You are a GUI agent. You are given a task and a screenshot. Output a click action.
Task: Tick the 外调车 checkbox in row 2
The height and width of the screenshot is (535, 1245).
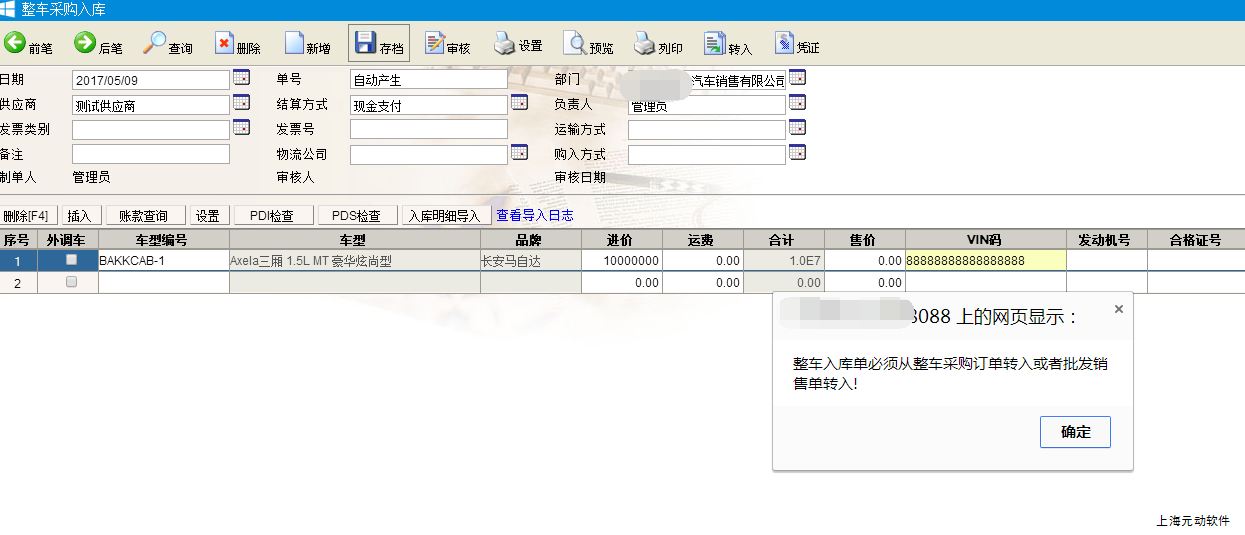point(71,283)
